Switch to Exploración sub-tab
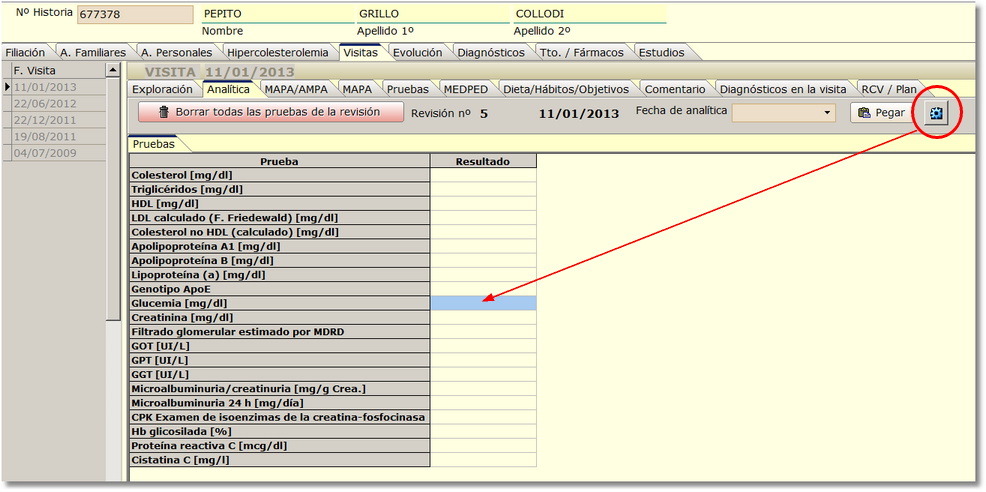Screen dimensions: 986x492 pyautogui.click(x=162, y=89)
